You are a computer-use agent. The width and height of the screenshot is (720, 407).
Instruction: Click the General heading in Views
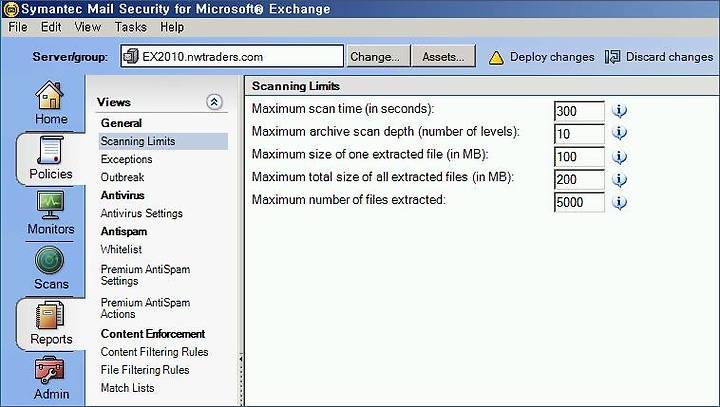coord(121,123)
